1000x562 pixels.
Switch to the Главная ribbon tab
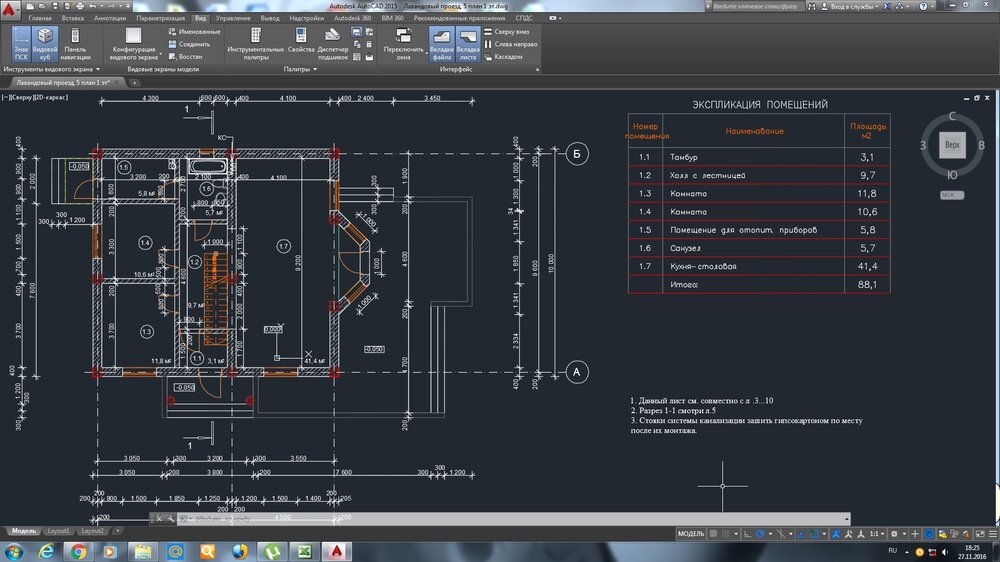pos(40,18)
